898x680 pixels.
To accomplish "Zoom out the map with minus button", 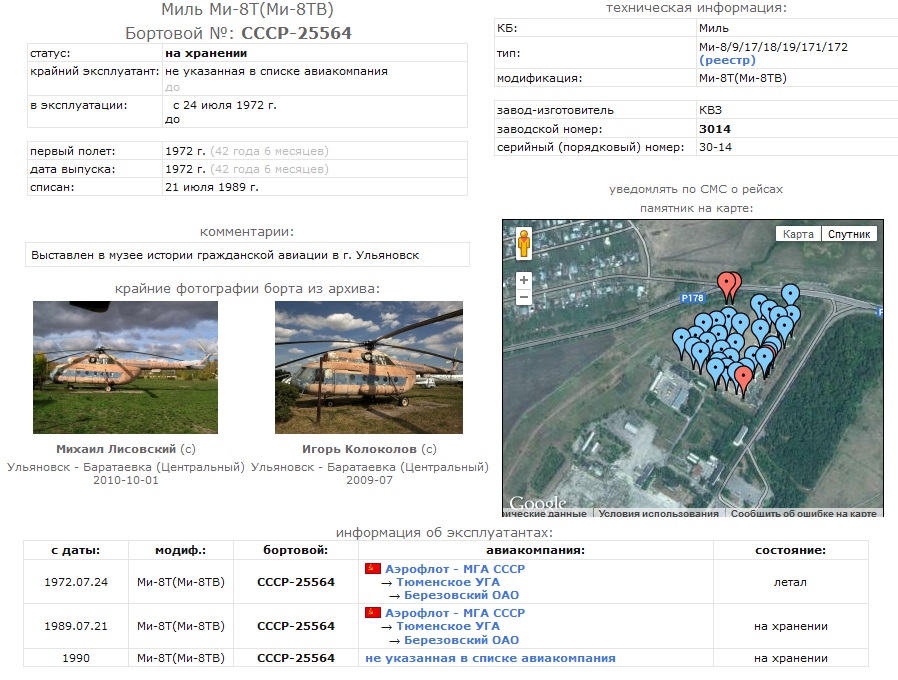I will coord(524,297).
